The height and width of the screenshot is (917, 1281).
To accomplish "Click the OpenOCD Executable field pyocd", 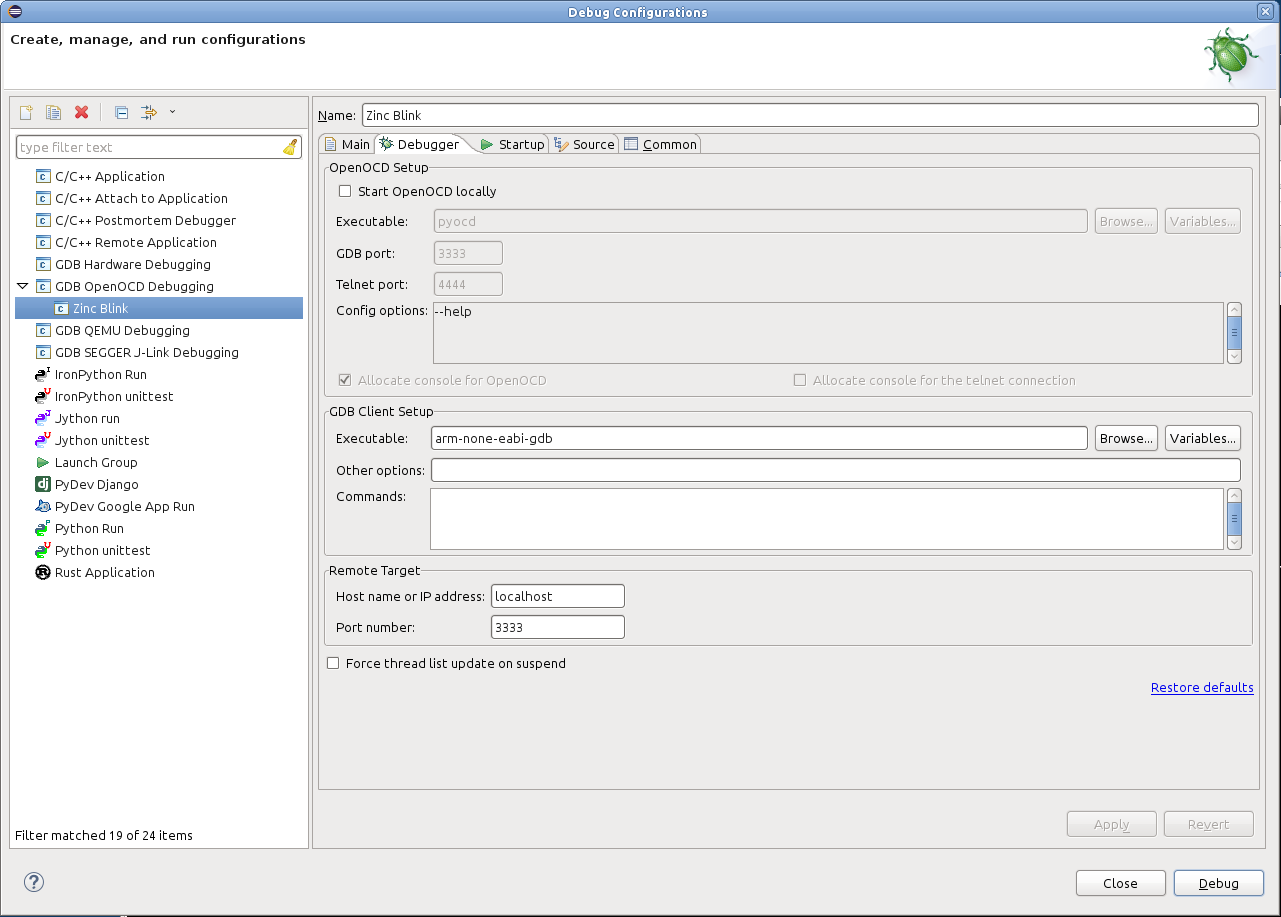I will pos(761,221).
